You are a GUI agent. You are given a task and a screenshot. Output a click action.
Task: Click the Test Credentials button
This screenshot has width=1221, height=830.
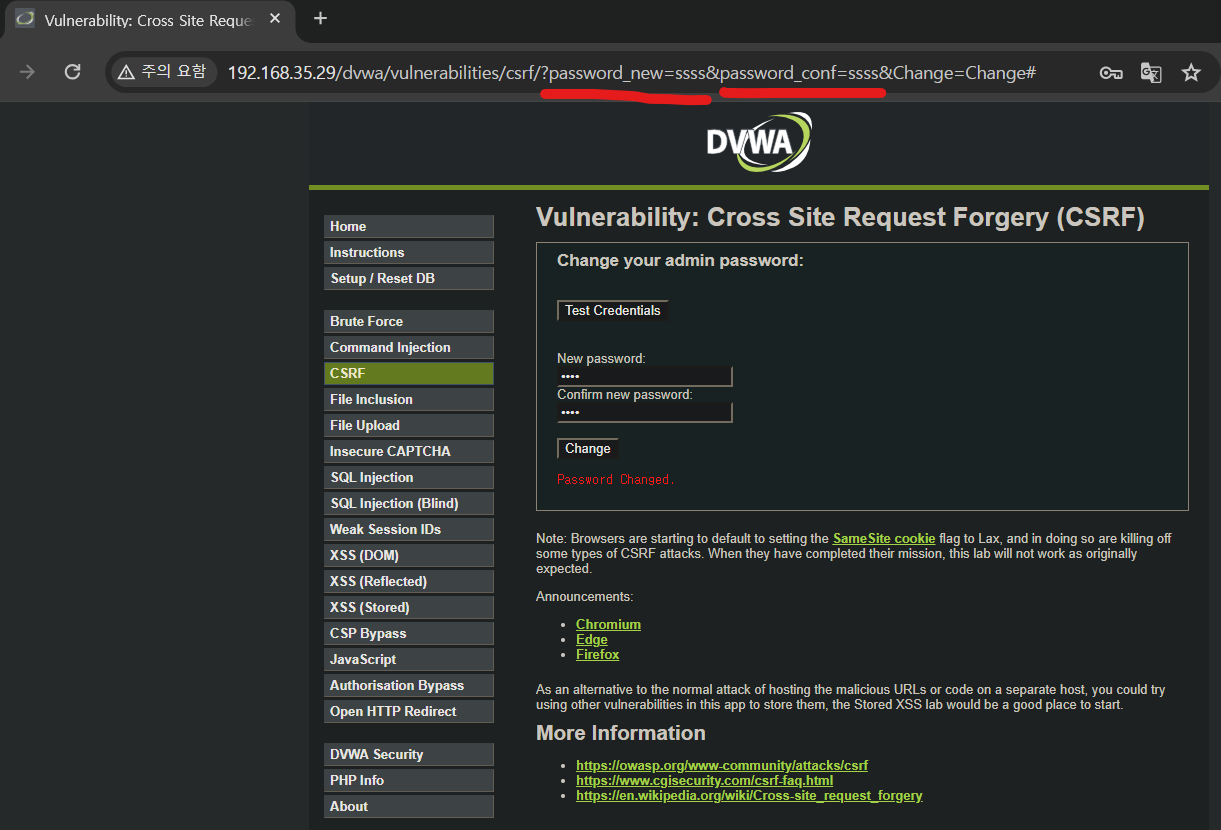coord(613,311)
